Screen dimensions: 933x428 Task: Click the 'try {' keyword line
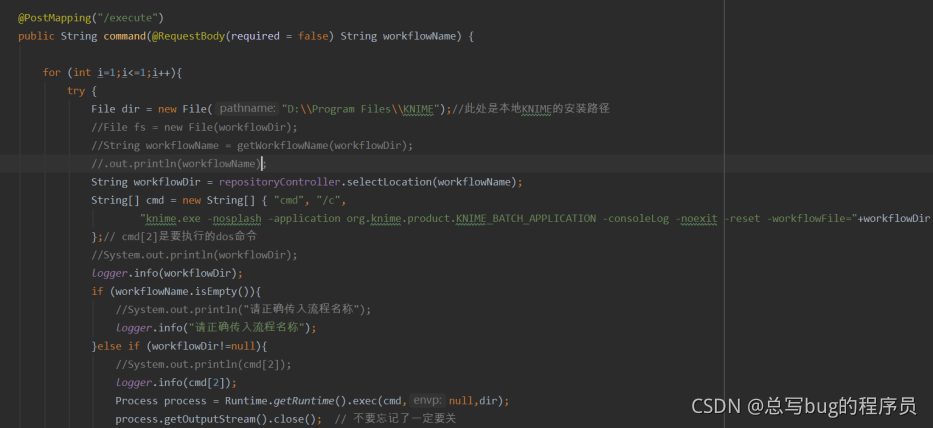tap(82, 91)
